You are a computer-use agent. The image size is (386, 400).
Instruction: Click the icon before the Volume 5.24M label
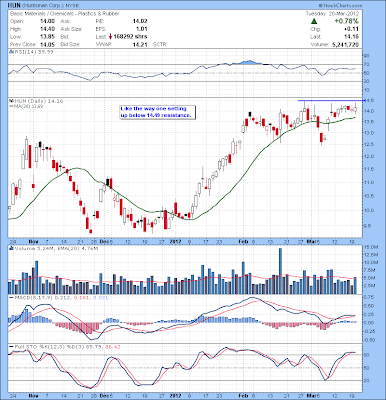pyautogui.click(x=11, y=248)
